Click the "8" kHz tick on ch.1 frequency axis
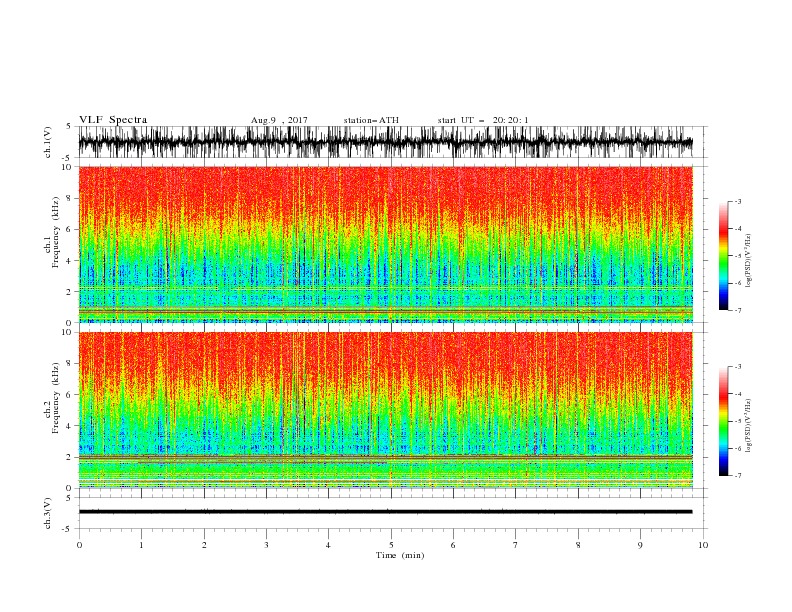 (x=69, y=198)
